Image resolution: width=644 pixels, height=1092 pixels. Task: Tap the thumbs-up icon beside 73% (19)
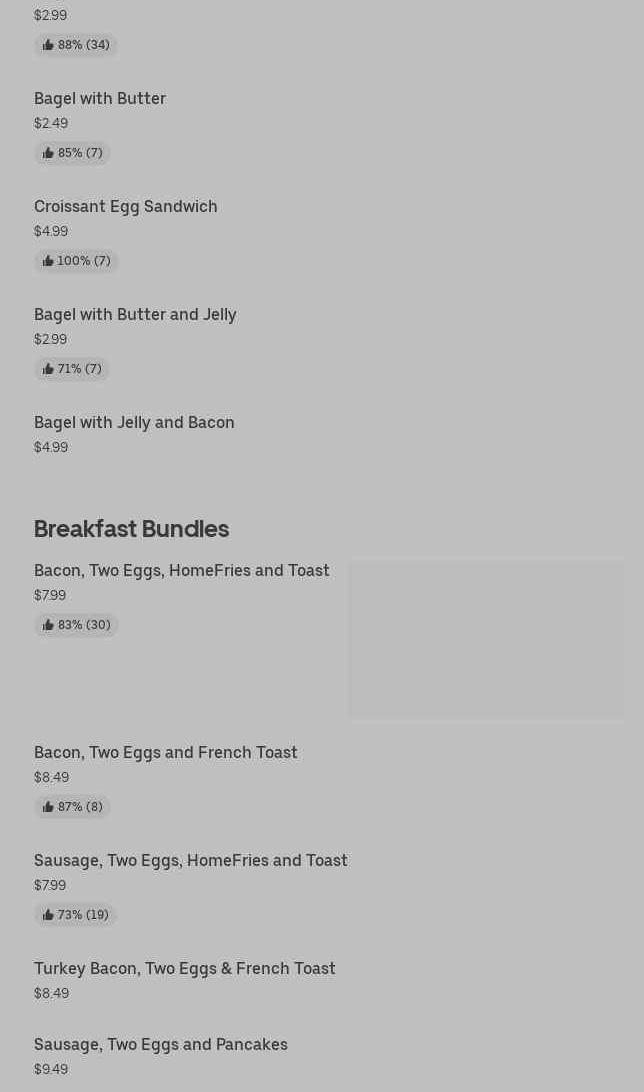click(48, 915)
